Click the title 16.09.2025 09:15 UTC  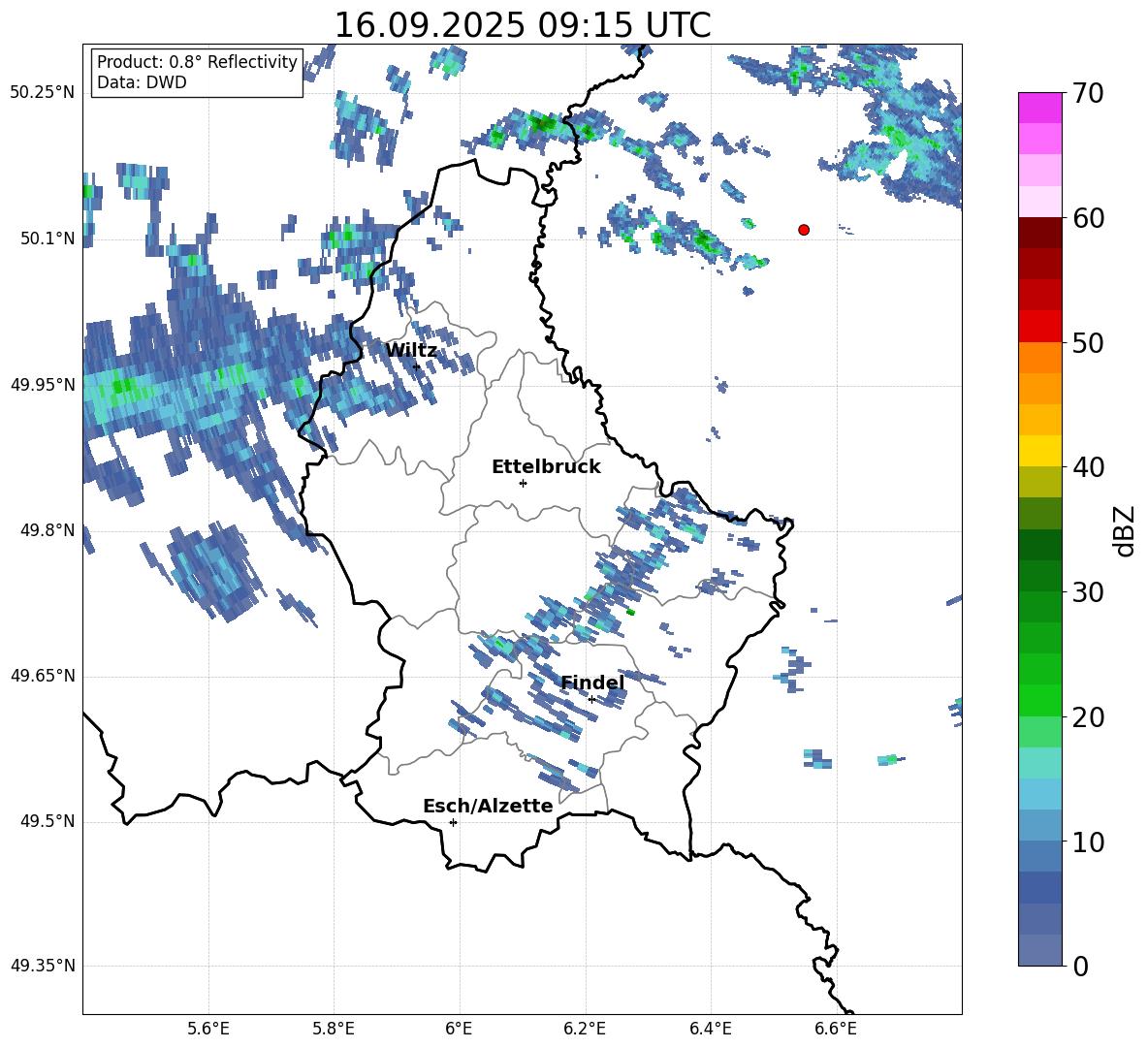click(523, 25)
